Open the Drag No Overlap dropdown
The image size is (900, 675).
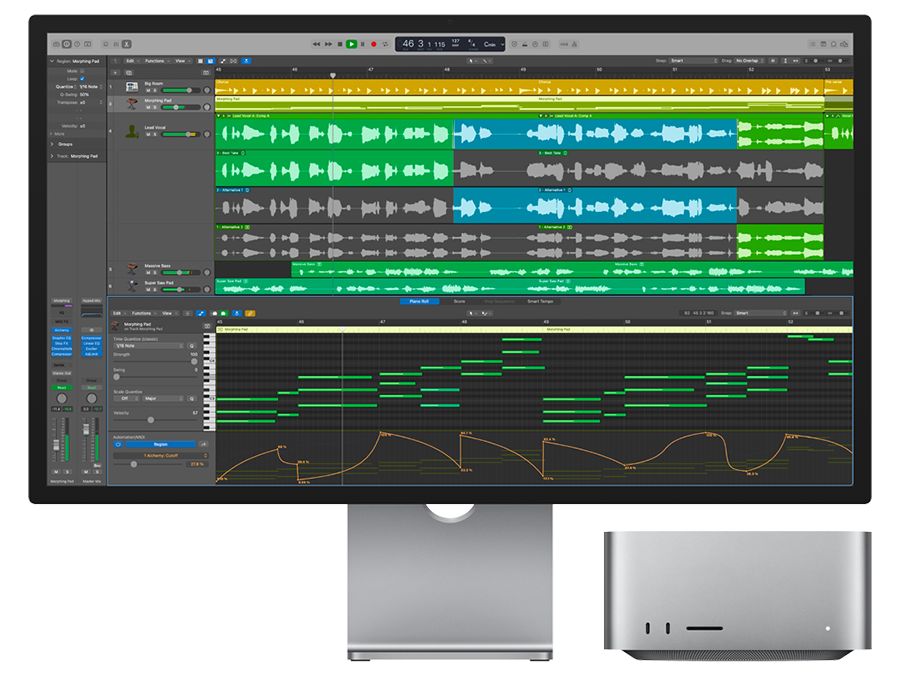tap(748, 61)
